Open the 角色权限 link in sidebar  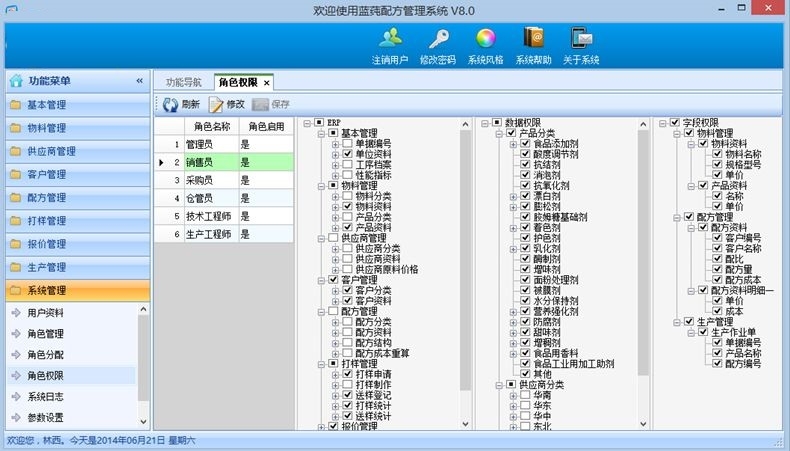(x=45, y=375)
